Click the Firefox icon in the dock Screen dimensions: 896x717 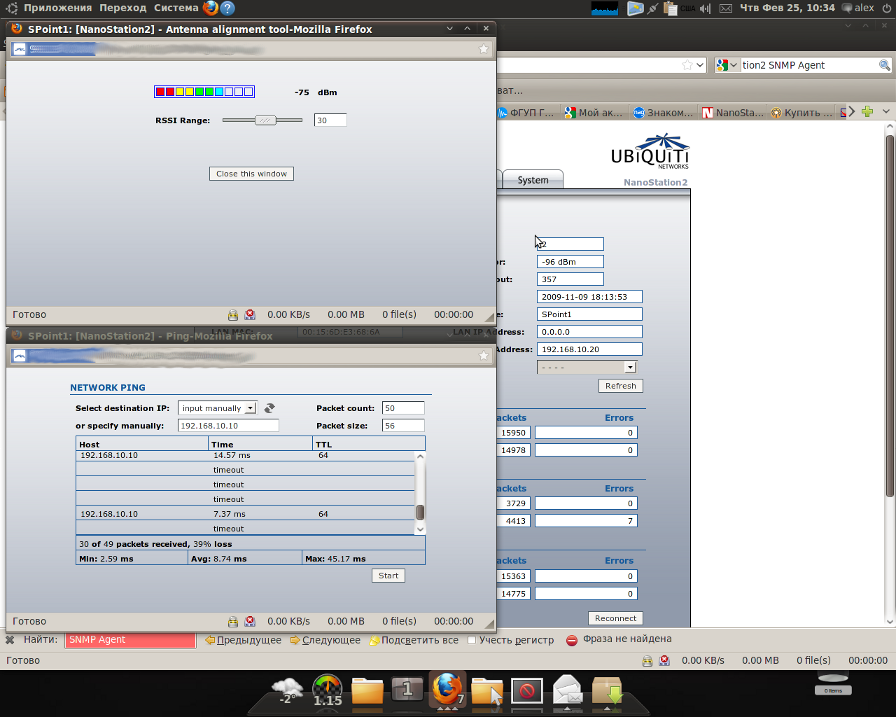447,690
